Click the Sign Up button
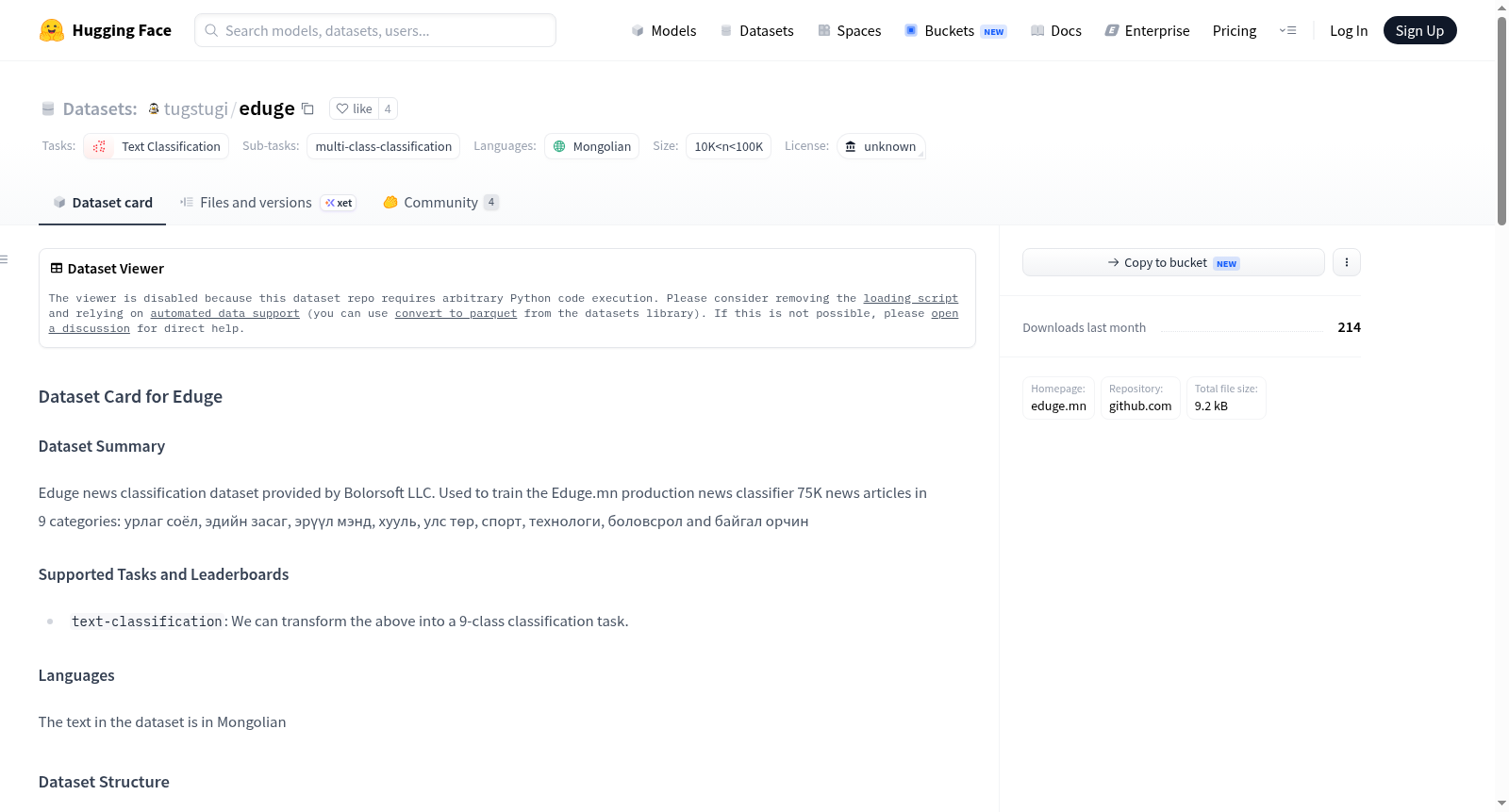The height and width of the screenshot is (812, 1509). [1419, 30]
